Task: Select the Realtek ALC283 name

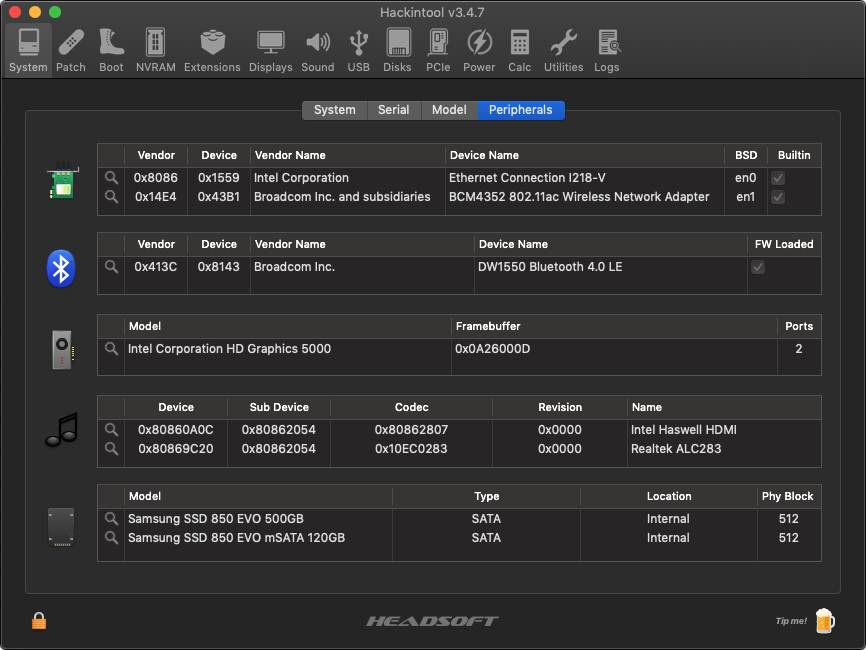Action: coord(676,448)
